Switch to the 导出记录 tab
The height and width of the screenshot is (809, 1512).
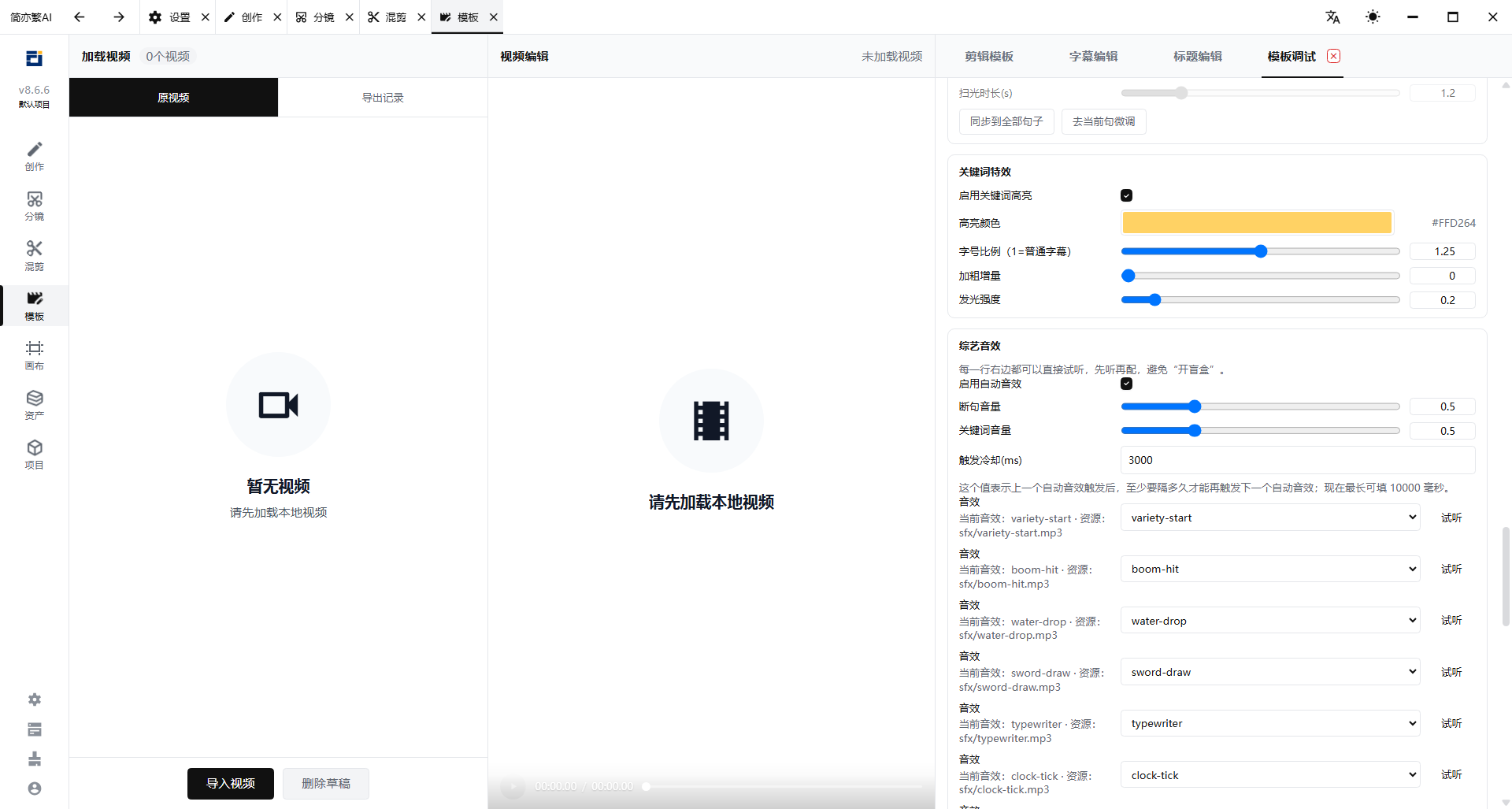tap(383, 98)
